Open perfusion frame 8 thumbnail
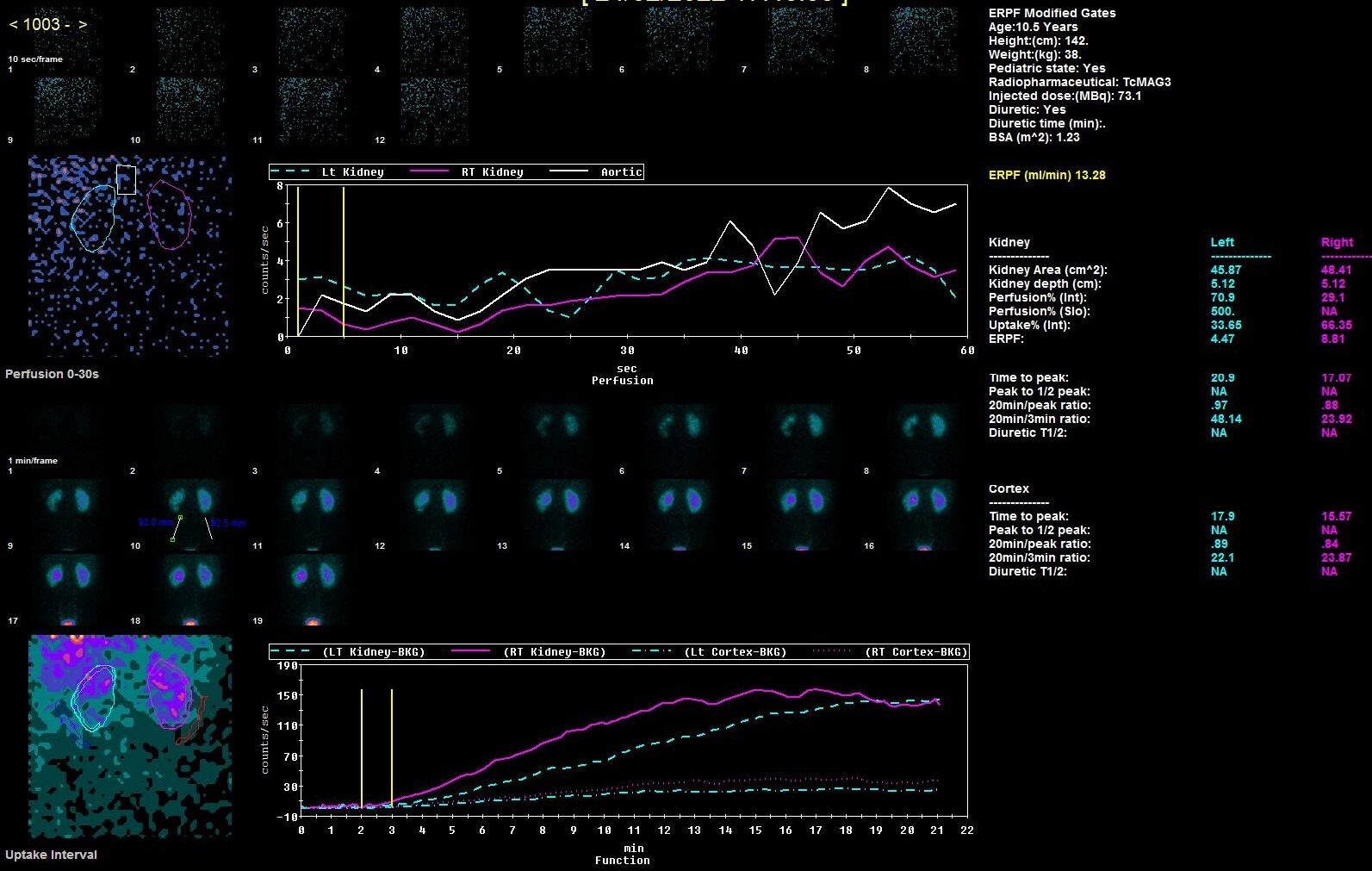The image size is (1372, 871). coord(922,39)
